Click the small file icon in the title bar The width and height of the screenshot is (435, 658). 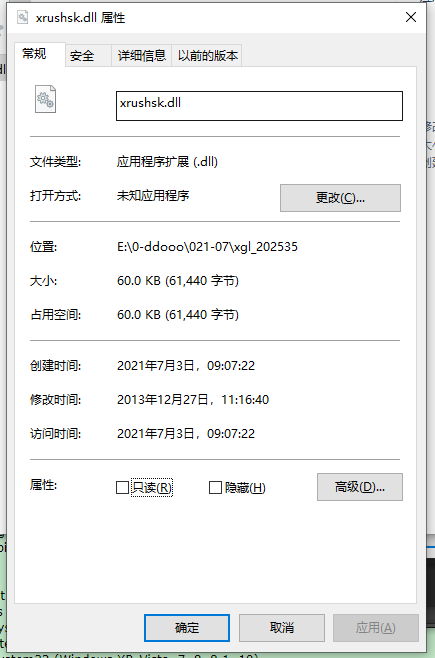[22, 17]
